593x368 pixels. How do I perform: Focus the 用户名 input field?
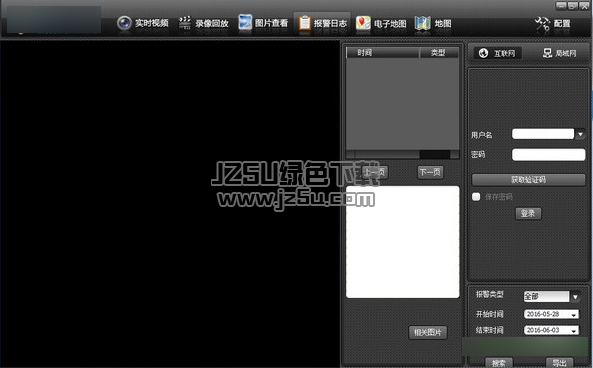tap(543, 134)
